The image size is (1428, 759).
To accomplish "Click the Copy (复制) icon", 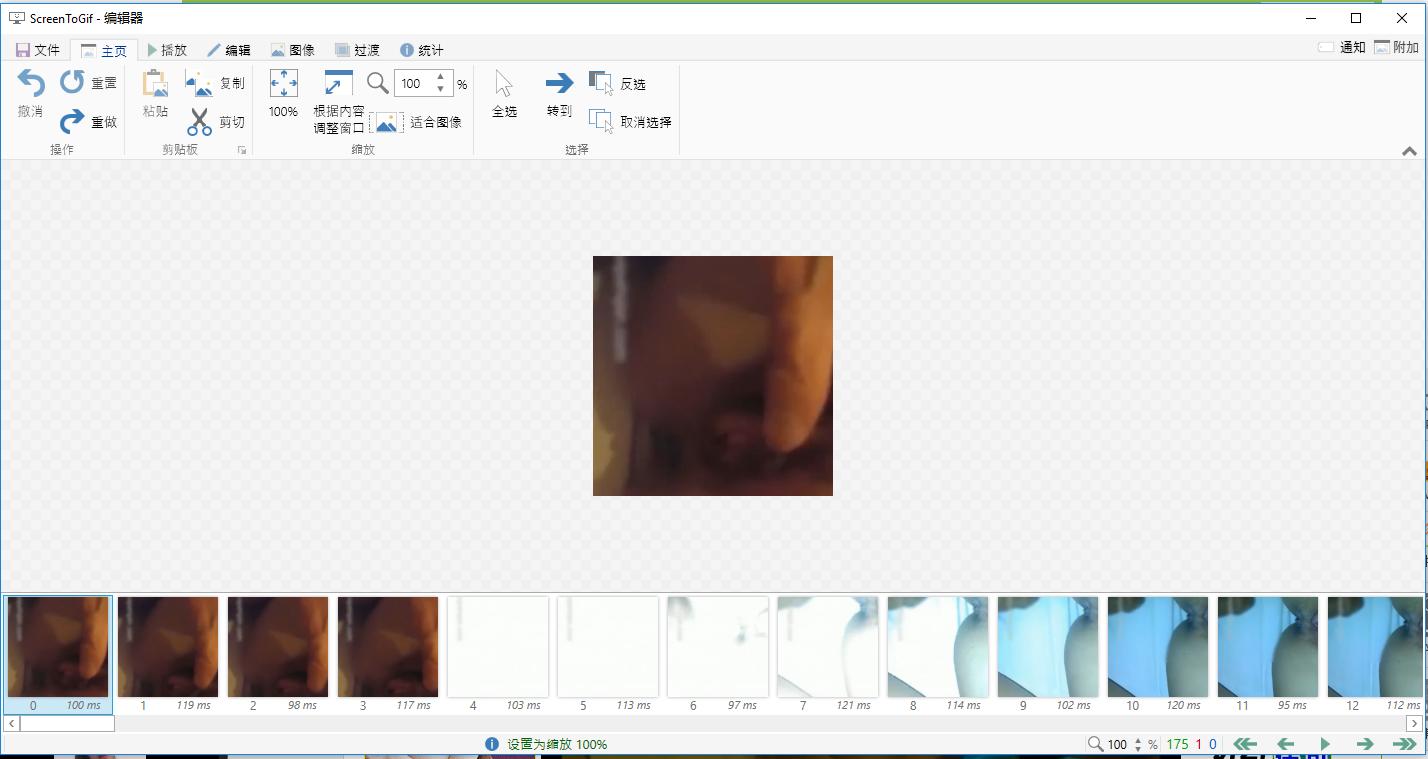I will 199,84.
